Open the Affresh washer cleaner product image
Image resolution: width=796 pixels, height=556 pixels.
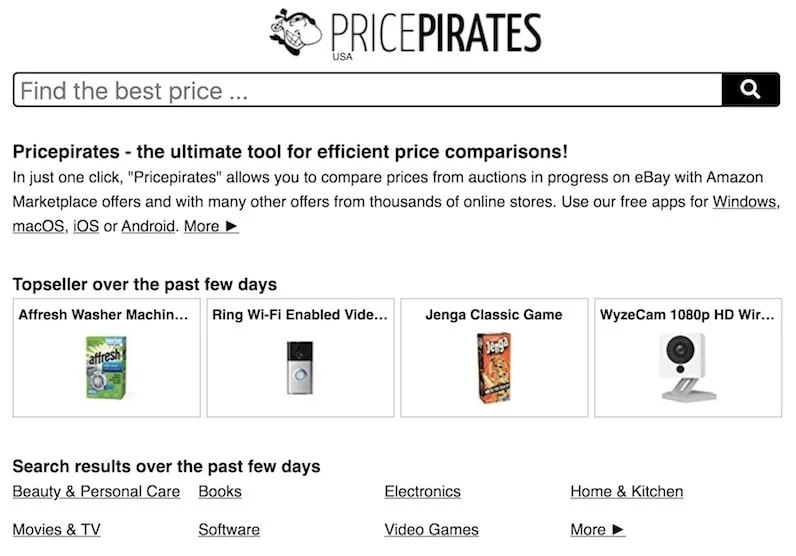pos(106,367)
